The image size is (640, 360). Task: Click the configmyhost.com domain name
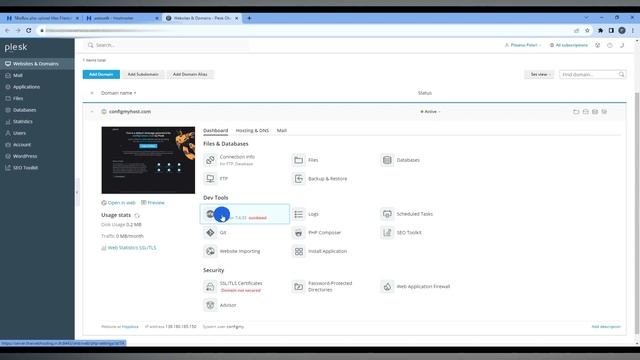click(x=130, y=111)
